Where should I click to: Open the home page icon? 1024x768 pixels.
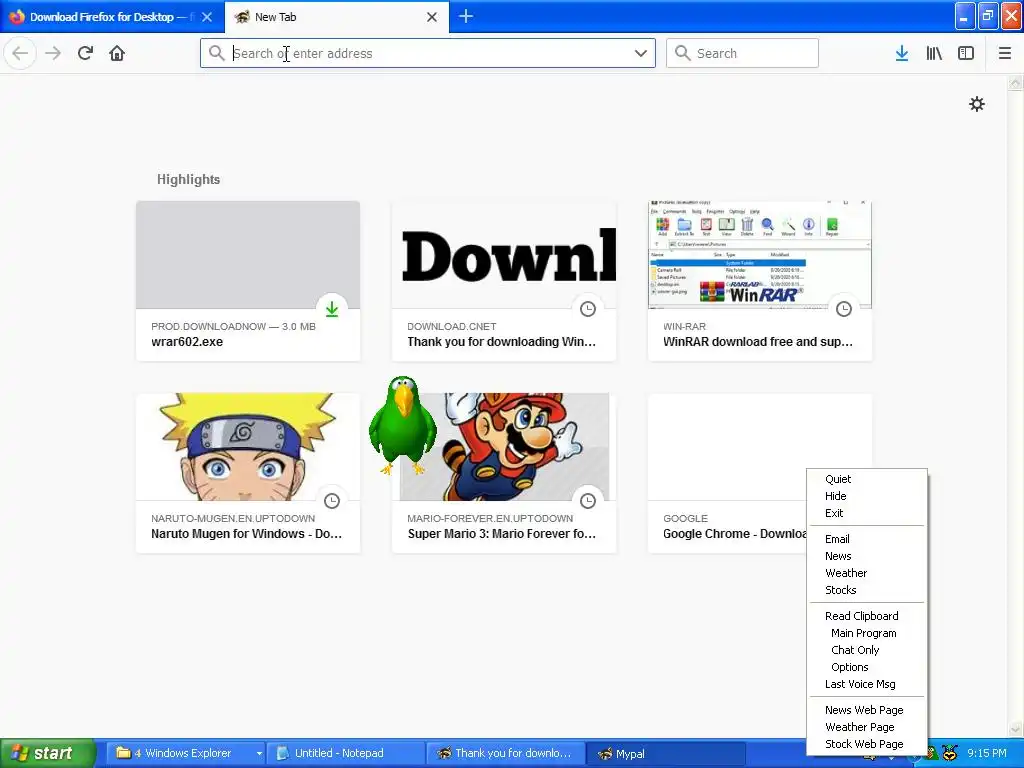pos(117,53)
